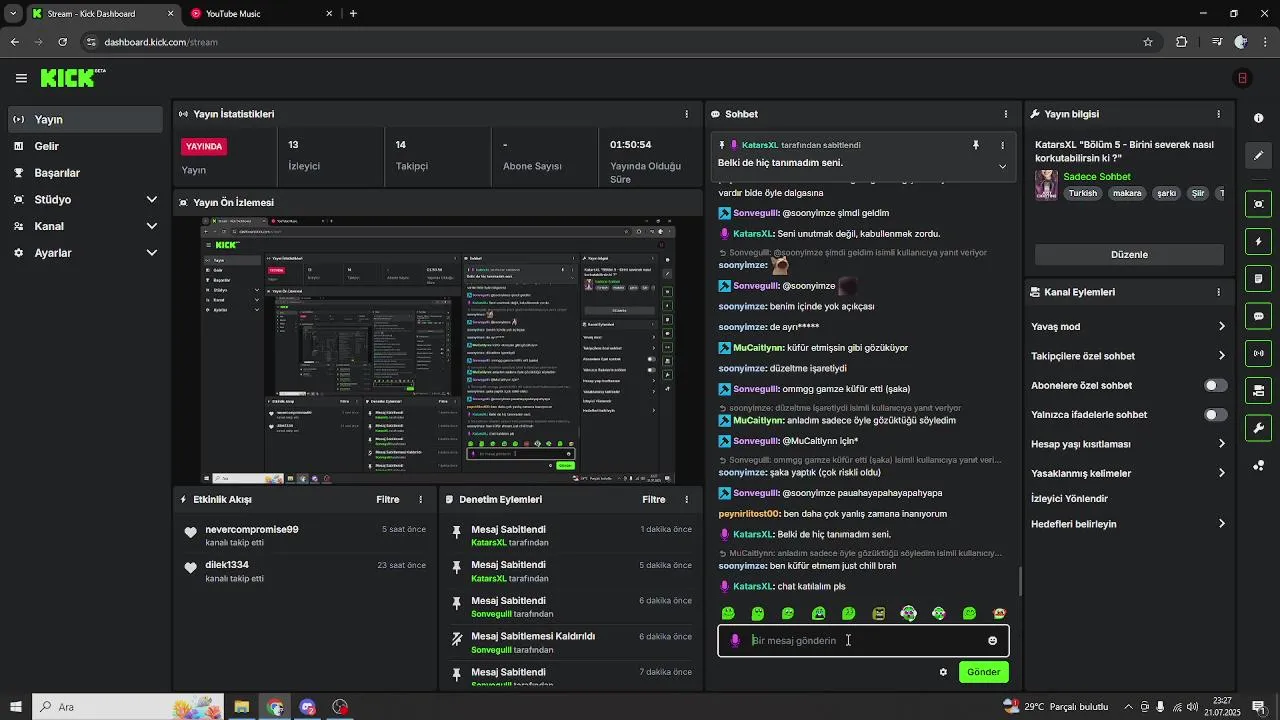
Task: Collapse the pinned message with chevron
Action: click(1002, 166)
